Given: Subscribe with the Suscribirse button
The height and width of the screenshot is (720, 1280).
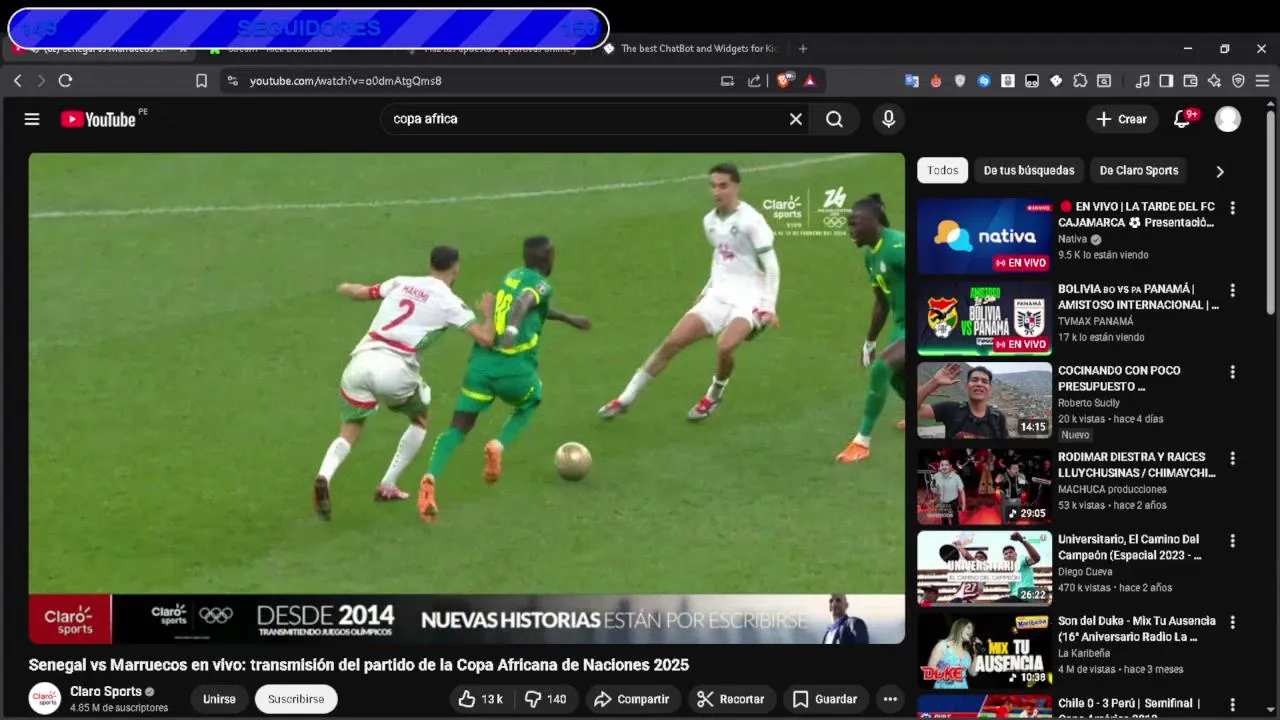Looking at the screenshot, I should [296, 699].
